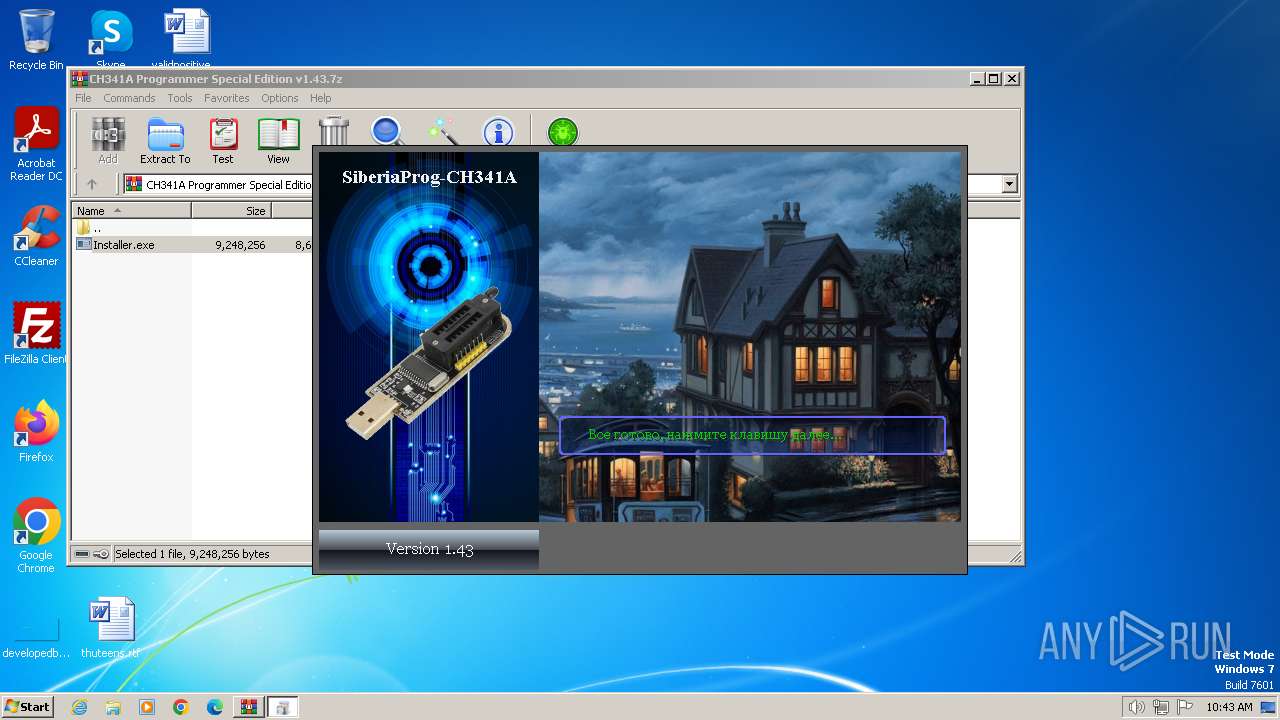Click 'Selected 1 file, 9,248,256 bytes' status text
1280x720 pixels.
(x=192, y=554)
